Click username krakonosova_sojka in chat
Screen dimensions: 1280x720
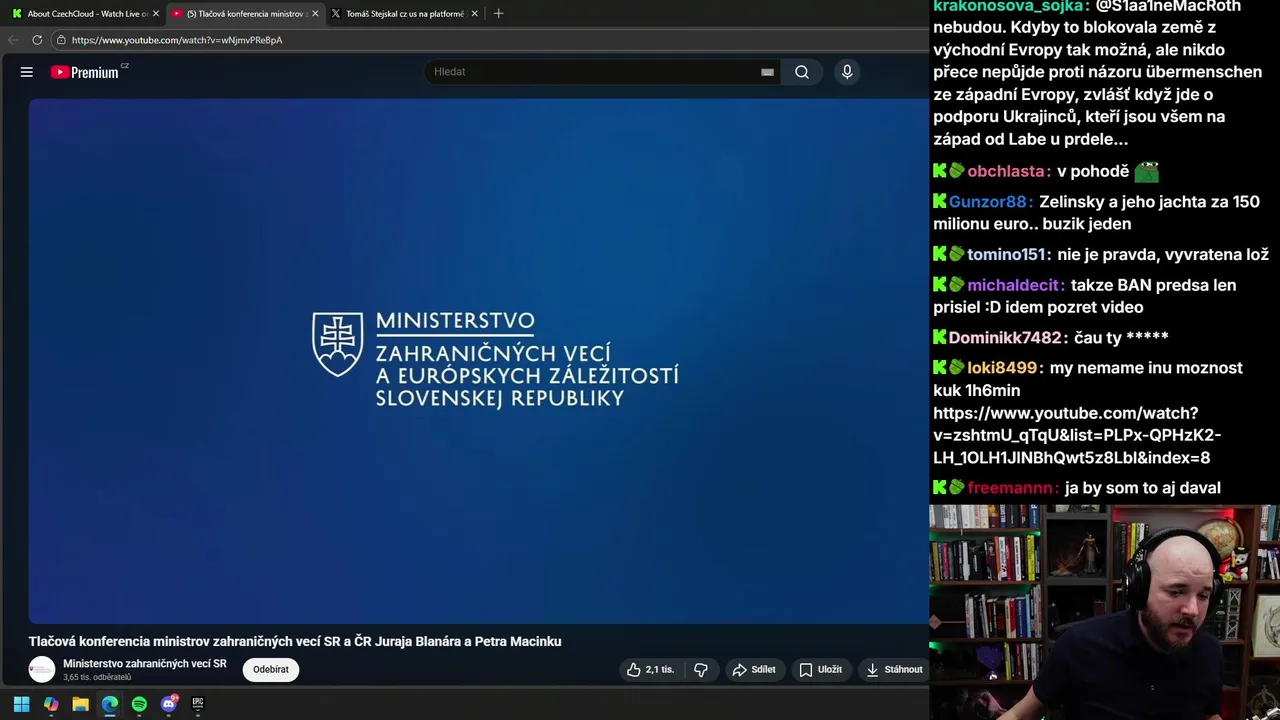[x=1010, y=7]
